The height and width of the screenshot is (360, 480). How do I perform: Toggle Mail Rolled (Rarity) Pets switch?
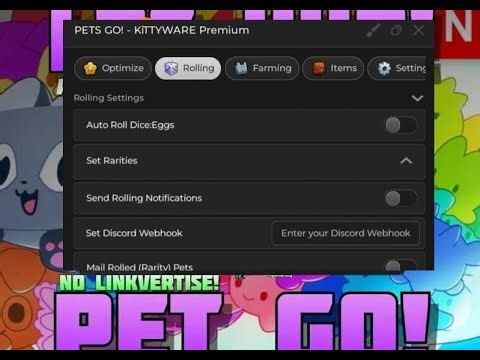[x=401, y=266]
